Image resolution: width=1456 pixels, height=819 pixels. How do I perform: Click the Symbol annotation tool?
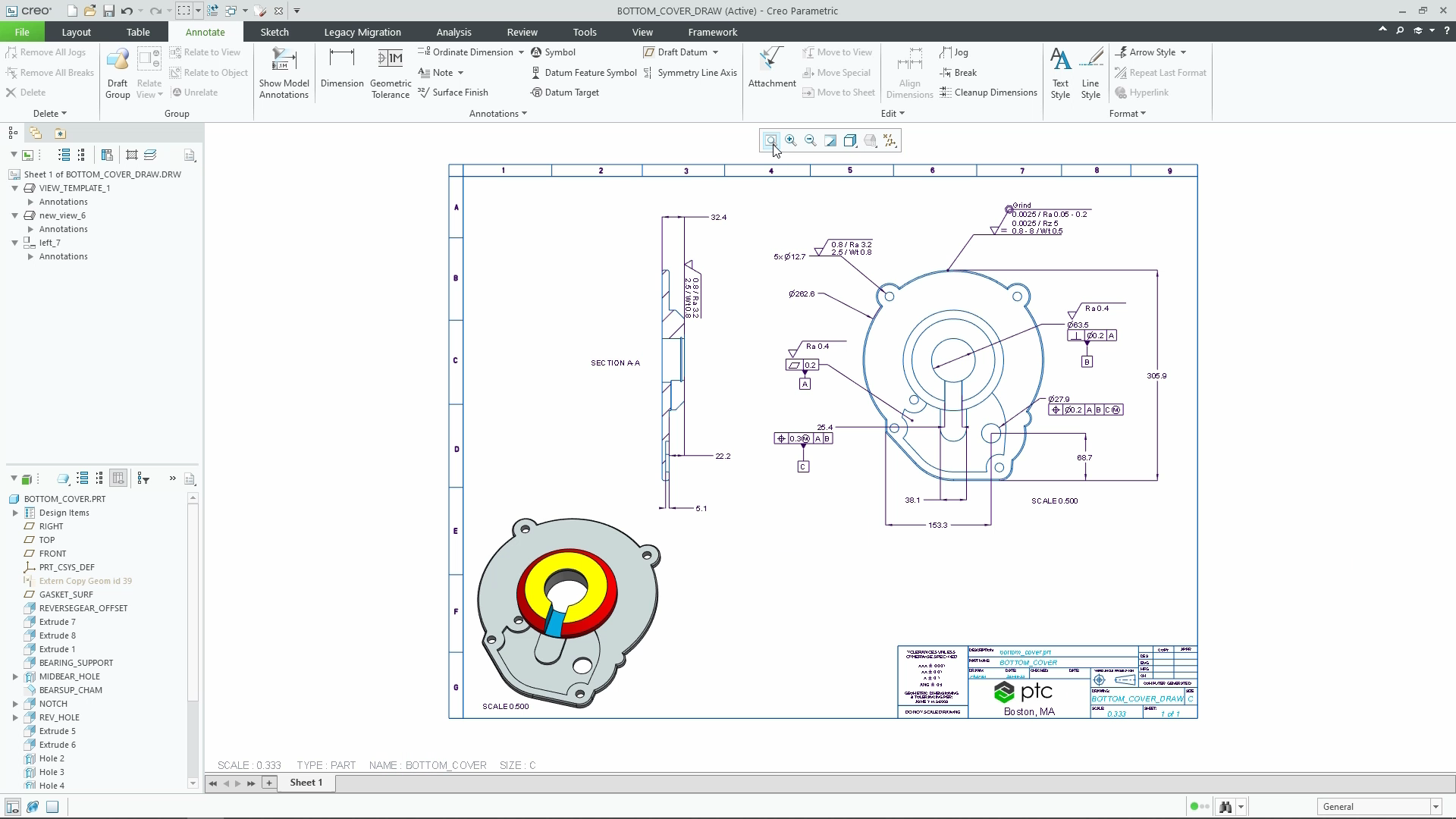click(553, 52)
